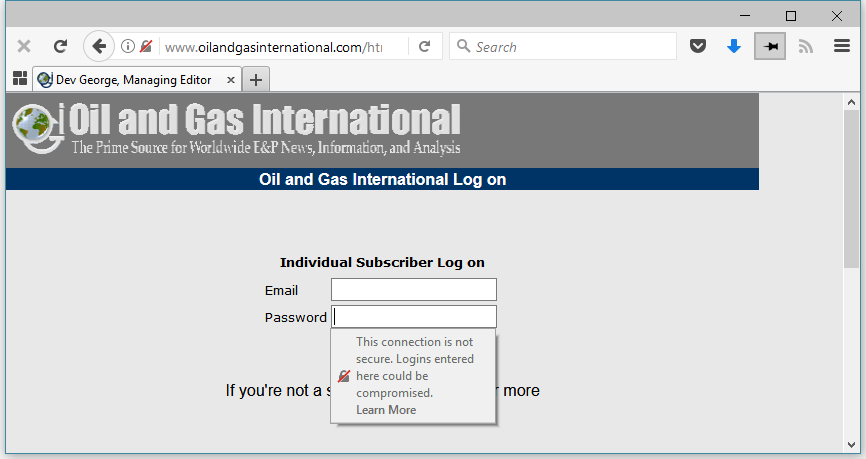Image resolution: width=866 pixels, height=459 pixels.
Task: Click the Prime Source tagline text
Action: (266, 147)
